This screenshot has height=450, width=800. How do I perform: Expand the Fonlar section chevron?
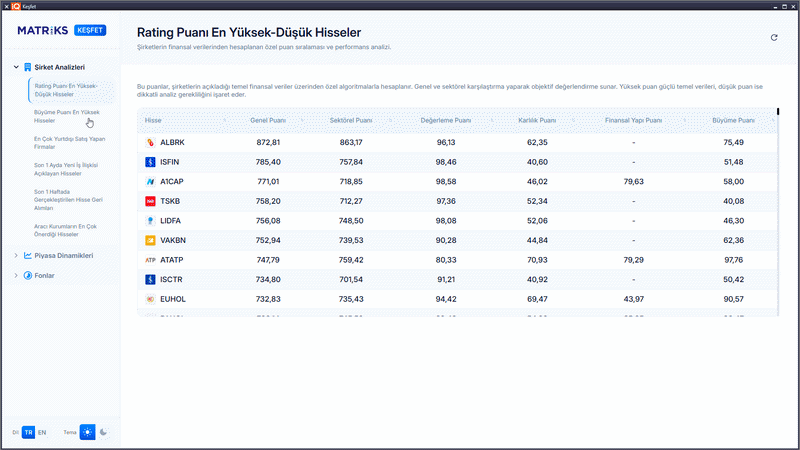tap(15, 275)
